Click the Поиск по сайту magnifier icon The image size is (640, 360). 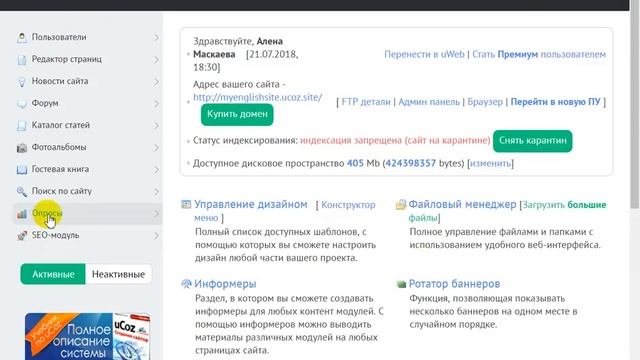point(22,191)
